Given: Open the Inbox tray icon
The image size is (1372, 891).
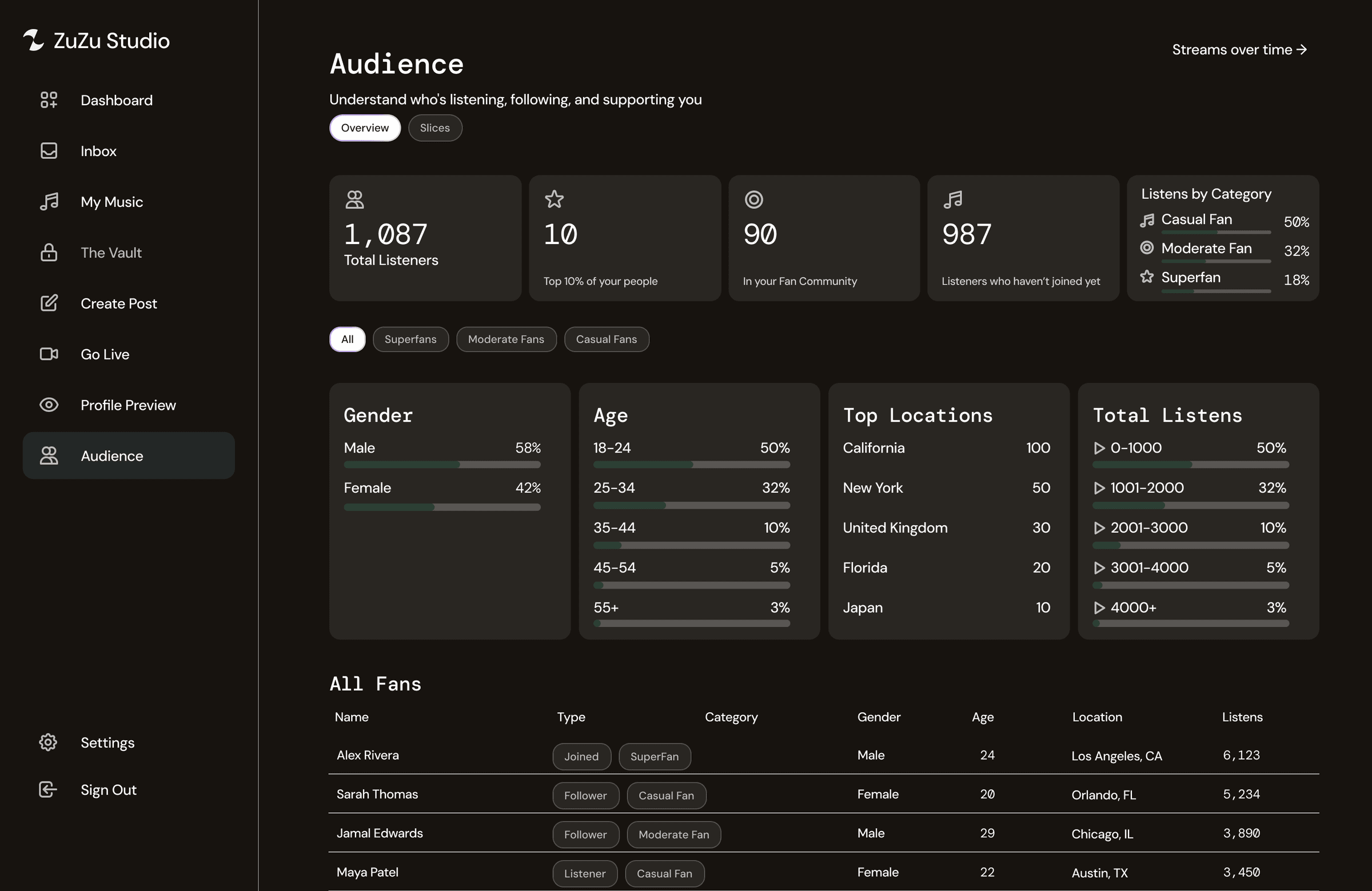Looking at the screenshot, I should point(49,150).
